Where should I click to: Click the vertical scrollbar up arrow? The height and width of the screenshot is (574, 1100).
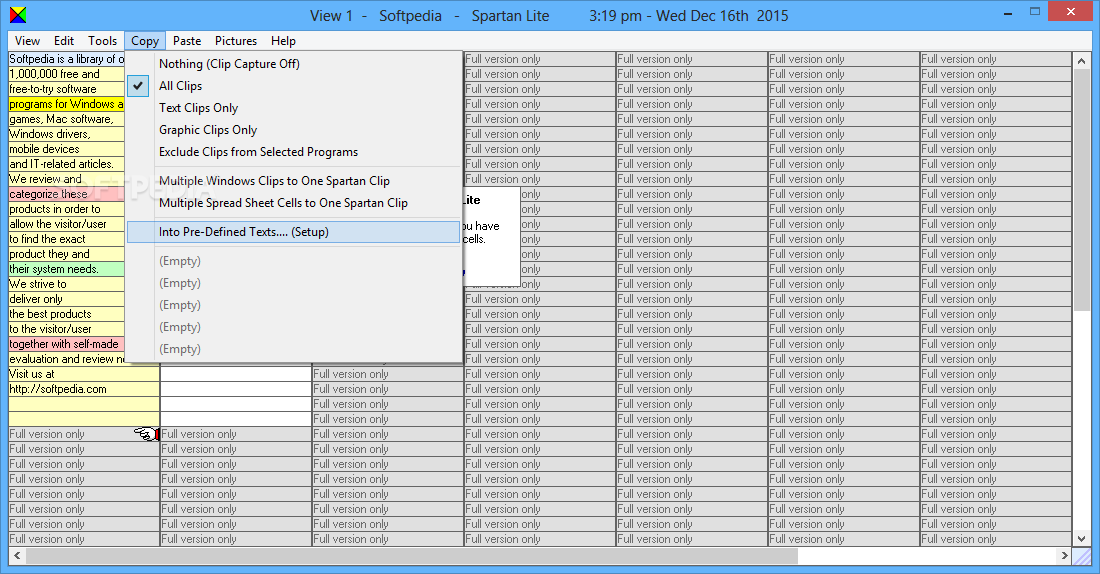1082,61
